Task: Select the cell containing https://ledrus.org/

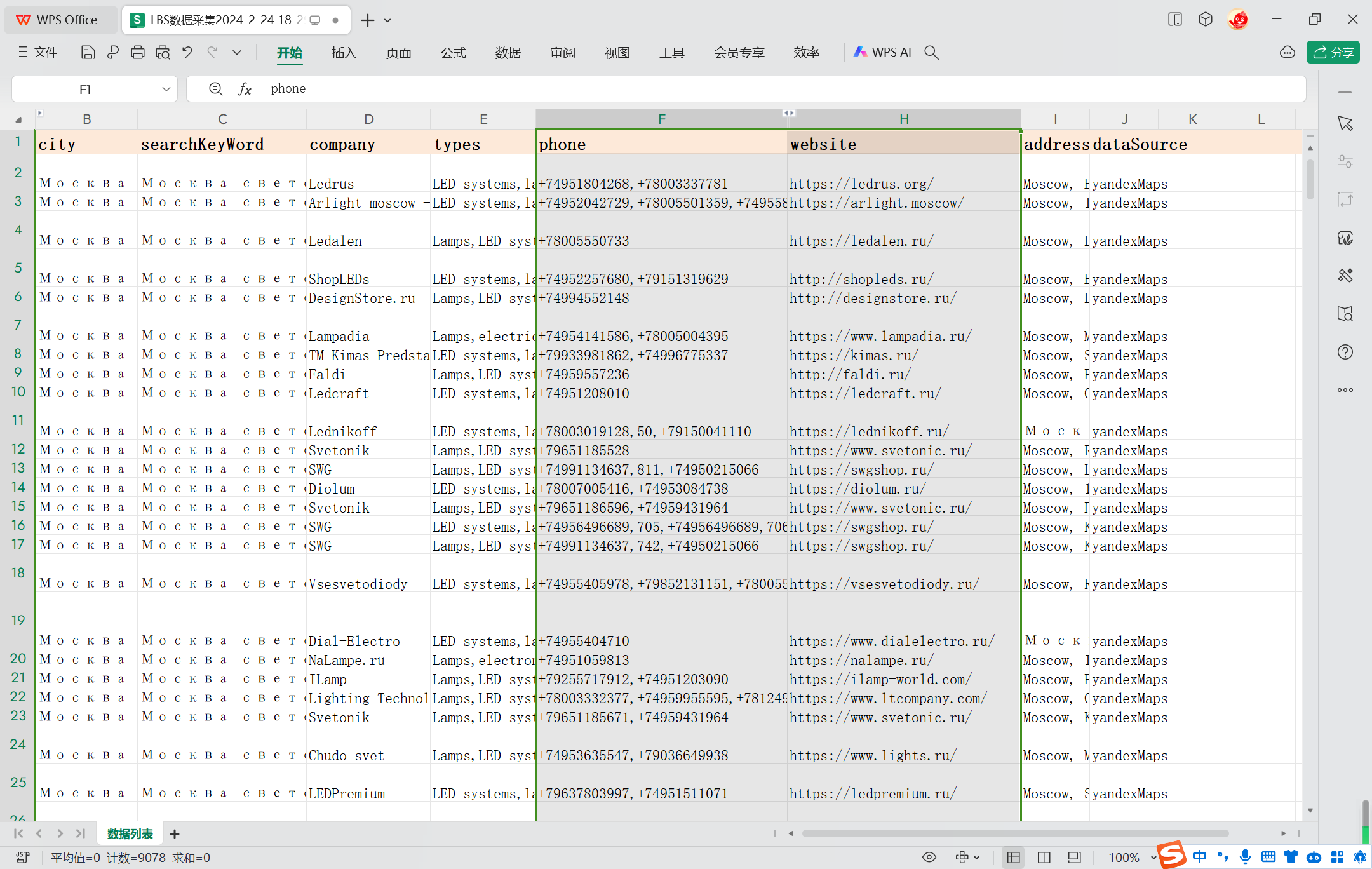Action: point(904,173)
